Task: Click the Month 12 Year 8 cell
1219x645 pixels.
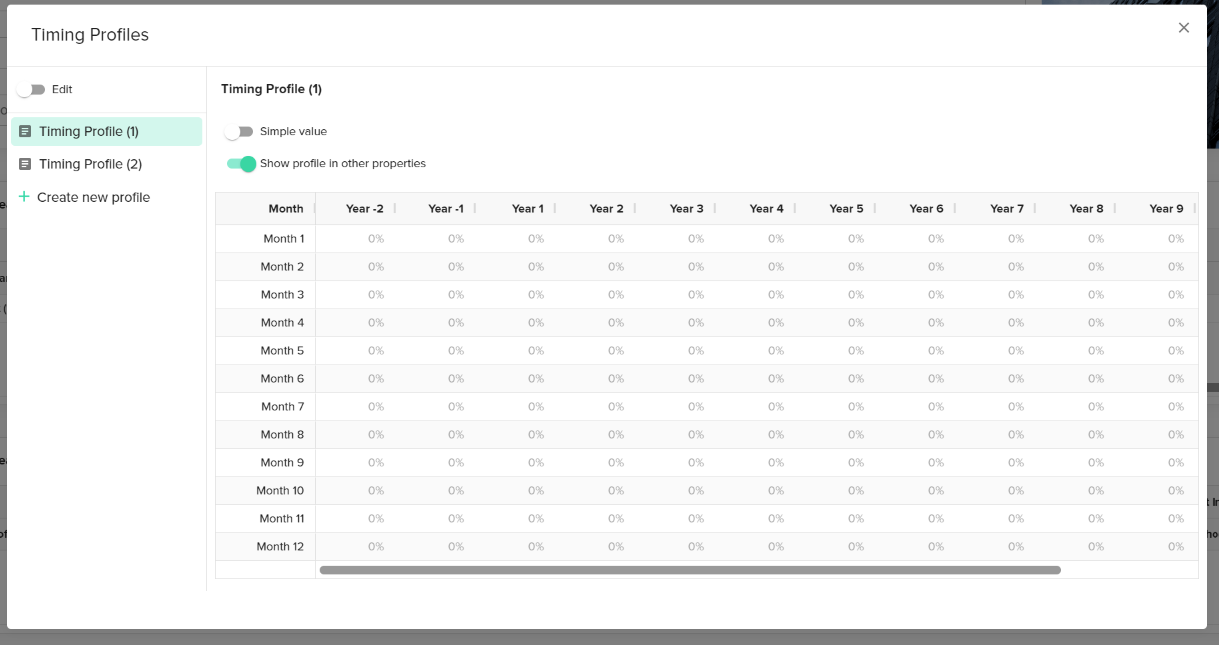Action: pyautogui.click(x=1095, y=547)
